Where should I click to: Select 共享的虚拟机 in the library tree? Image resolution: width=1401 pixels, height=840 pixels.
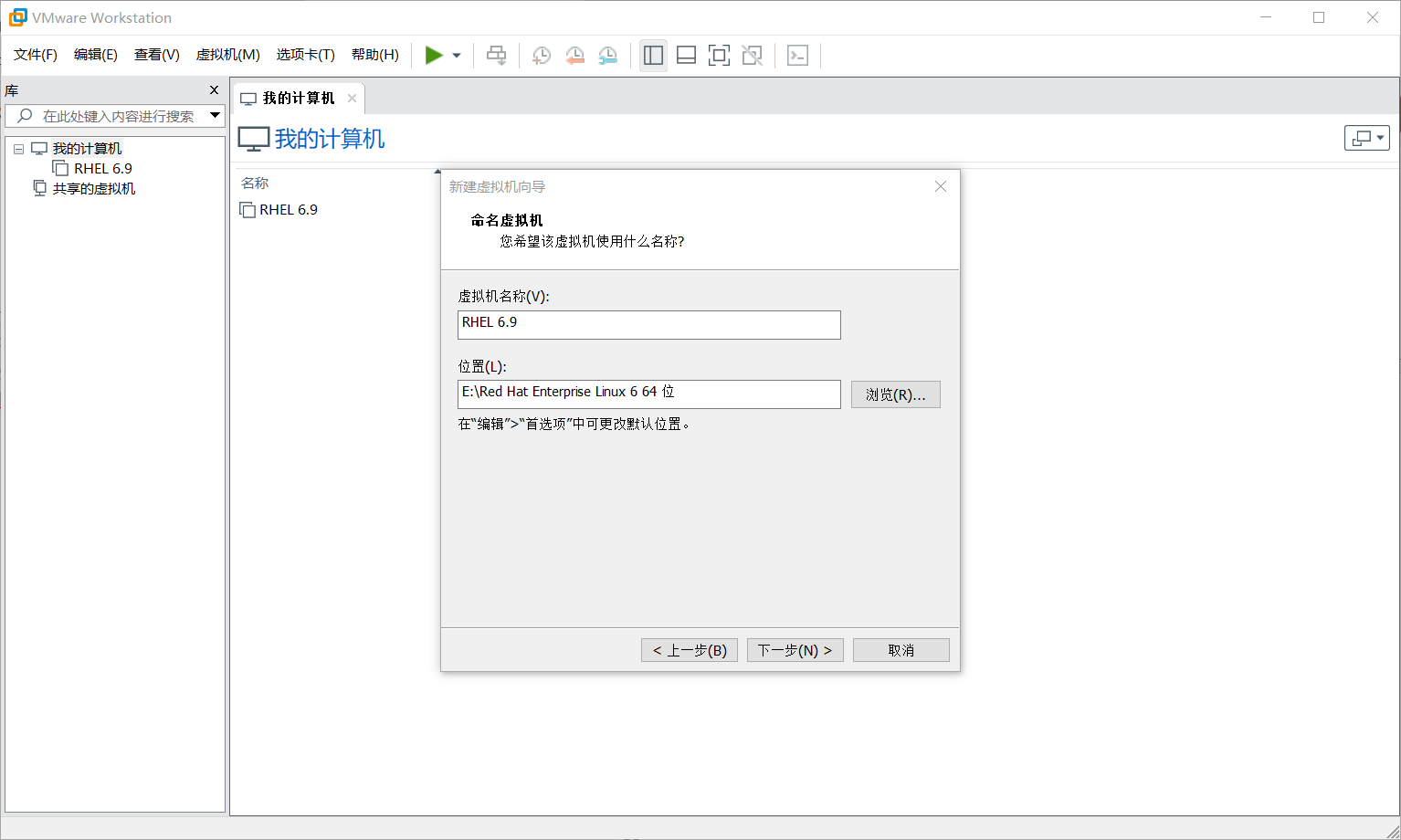[x=94, y=189]
